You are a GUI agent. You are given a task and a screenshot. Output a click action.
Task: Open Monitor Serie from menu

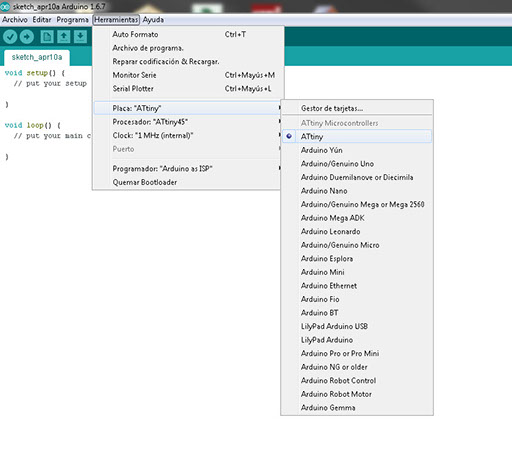click(188, 75)
